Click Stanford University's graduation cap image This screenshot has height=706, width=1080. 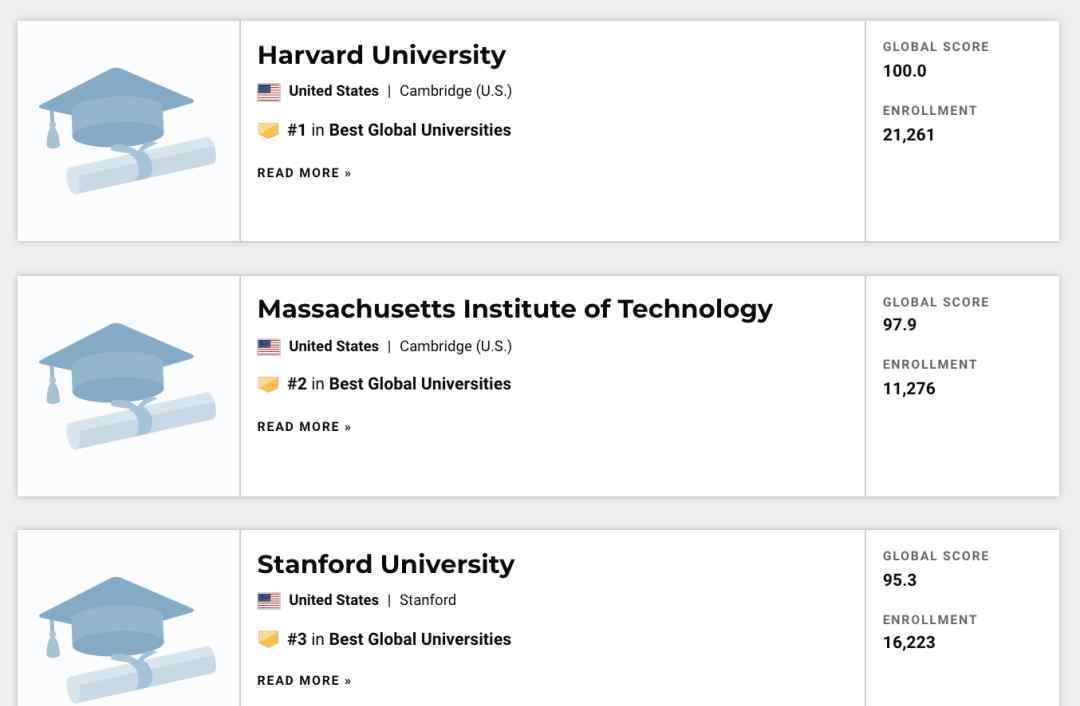[x=127, y=639]
